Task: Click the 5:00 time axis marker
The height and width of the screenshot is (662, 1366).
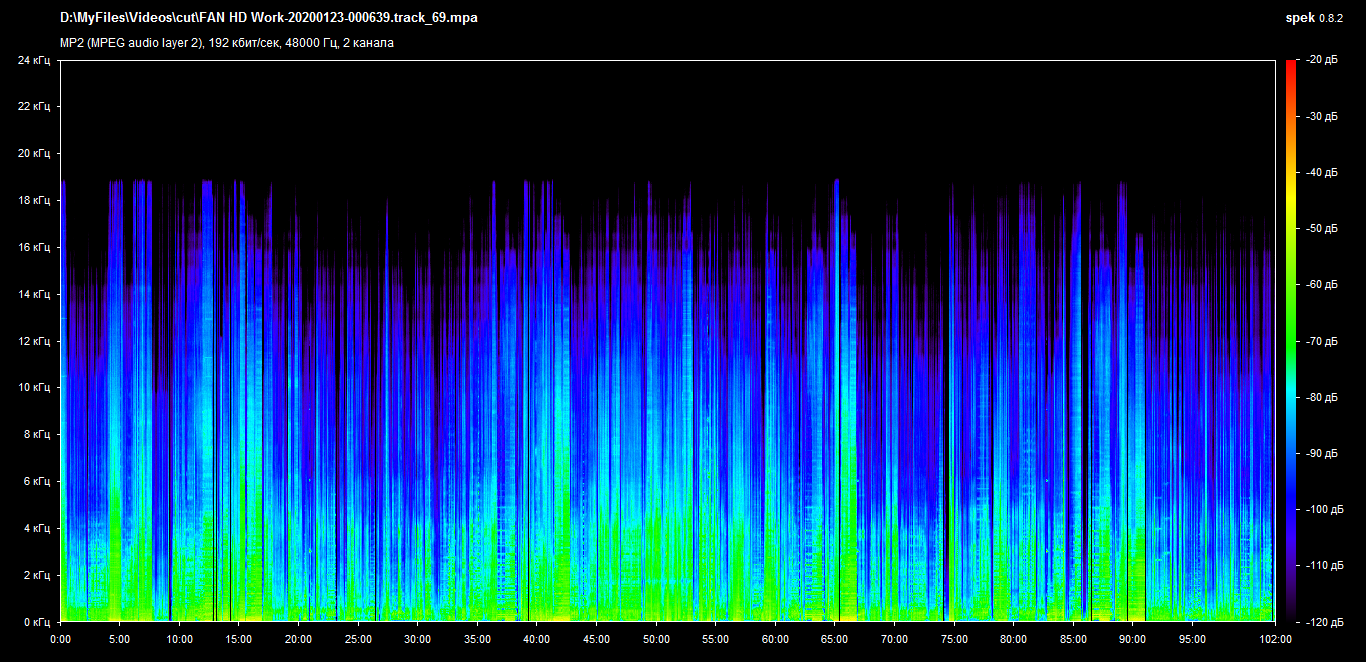Action: [120, 639]
